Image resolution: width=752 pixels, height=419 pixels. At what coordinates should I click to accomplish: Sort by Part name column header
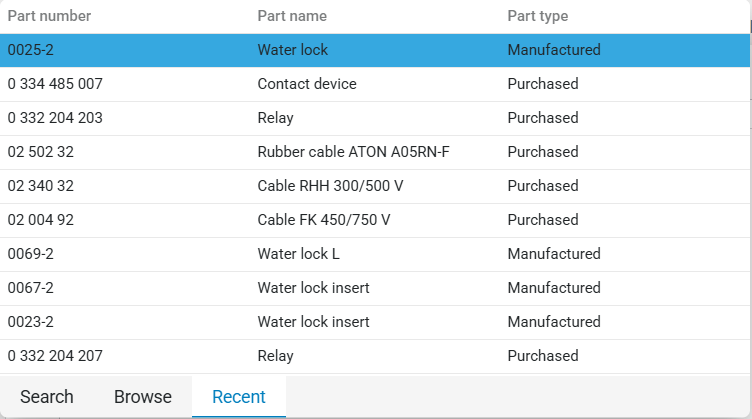pos(292,16)
